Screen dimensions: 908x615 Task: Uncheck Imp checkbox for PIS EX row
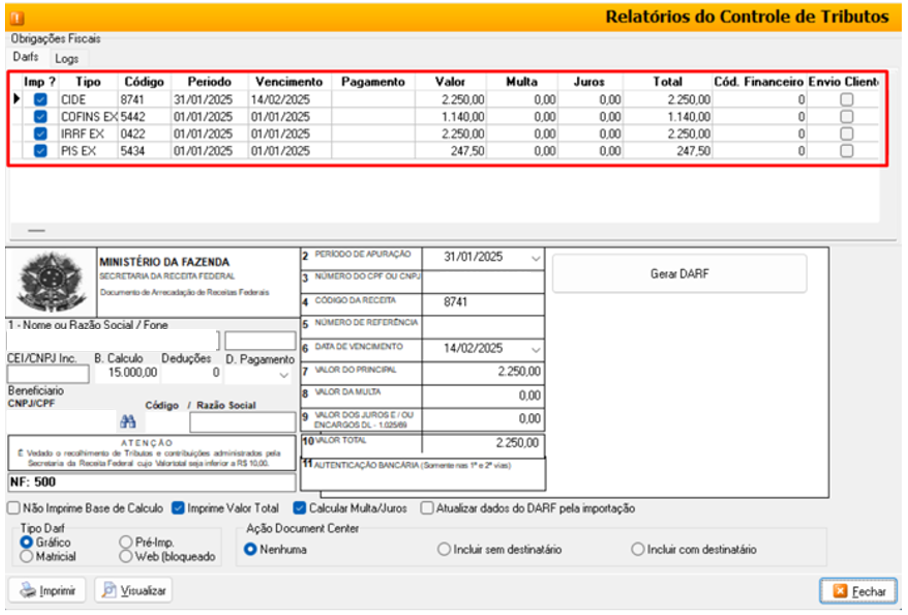[x=40, y=151]
